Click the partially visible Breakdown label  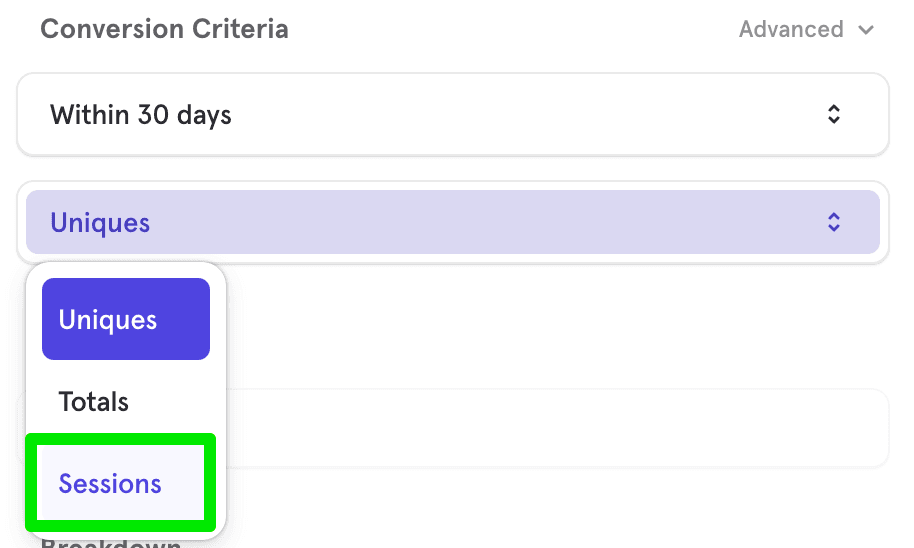111,543
